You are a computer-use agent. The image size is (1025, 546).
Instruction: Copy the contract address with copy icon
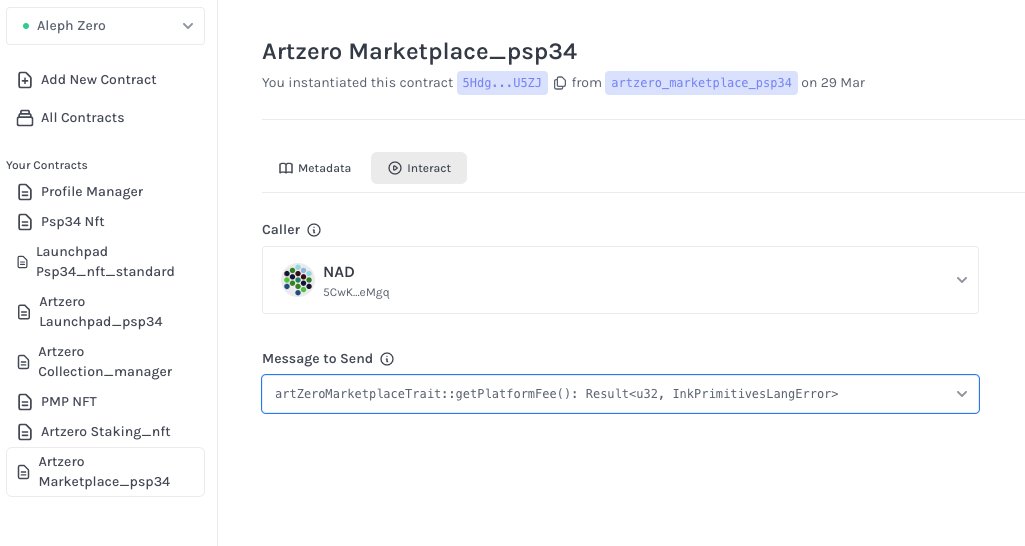coord(560,83)
